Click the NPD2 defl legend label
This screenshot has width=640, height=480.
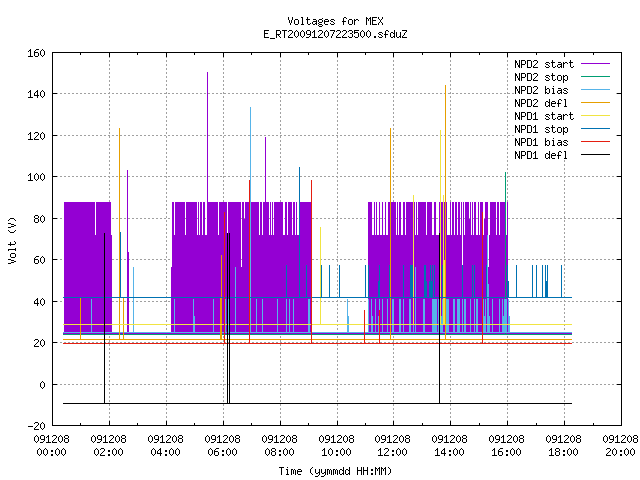(541, 103)
